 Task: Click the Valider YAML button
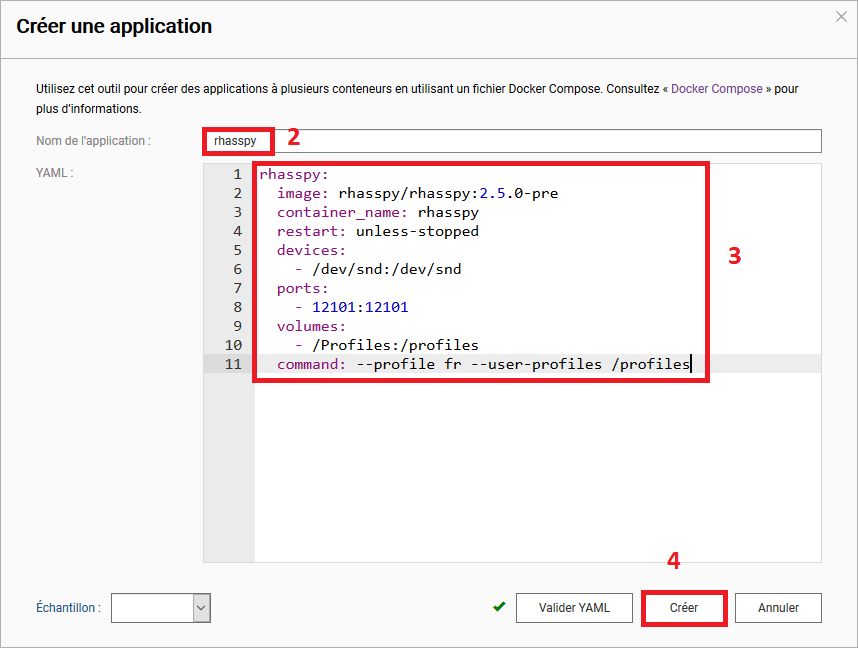click(x=574, y=608)
